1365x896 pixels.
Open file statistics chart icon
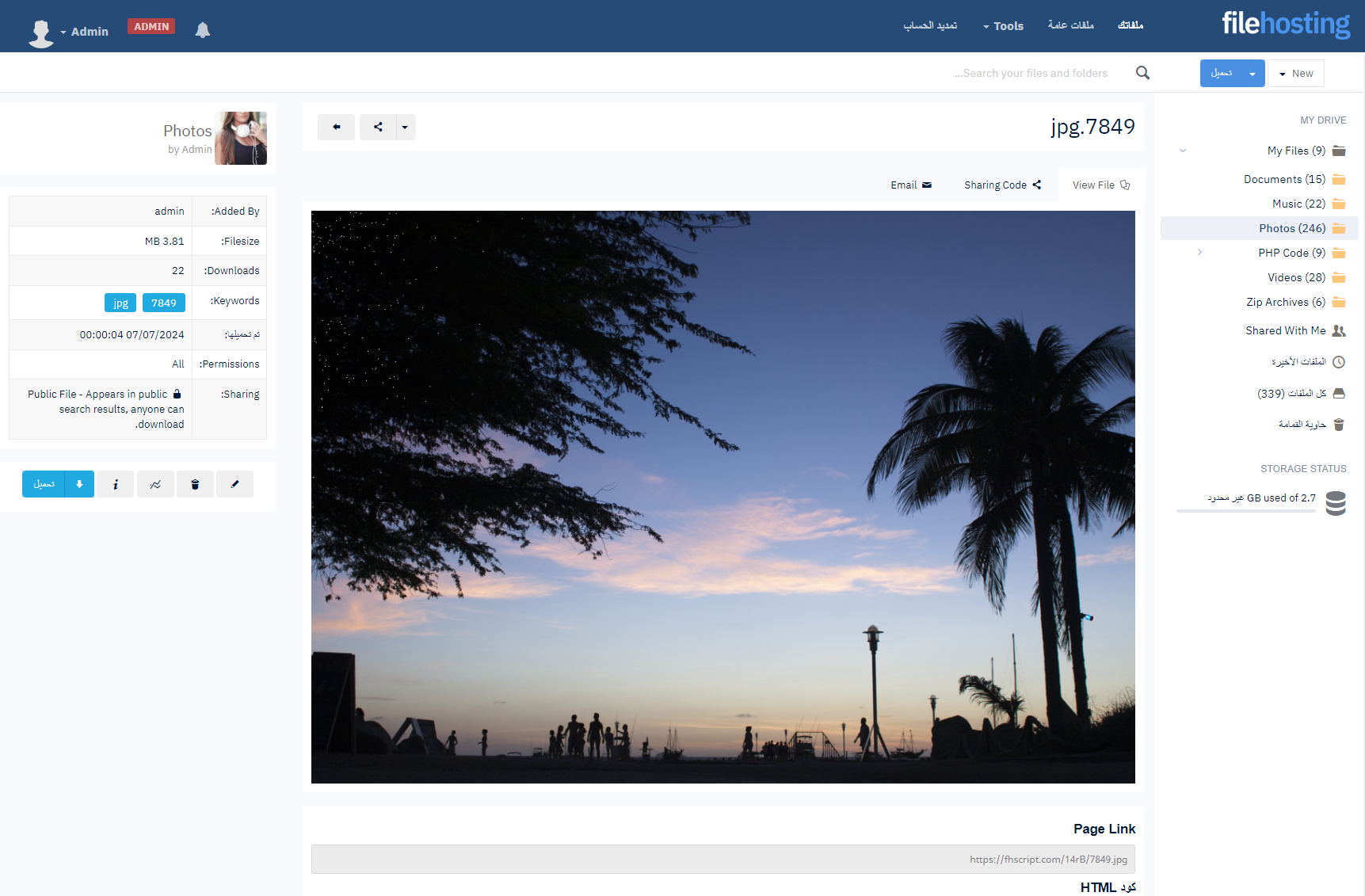click(155, 484)
